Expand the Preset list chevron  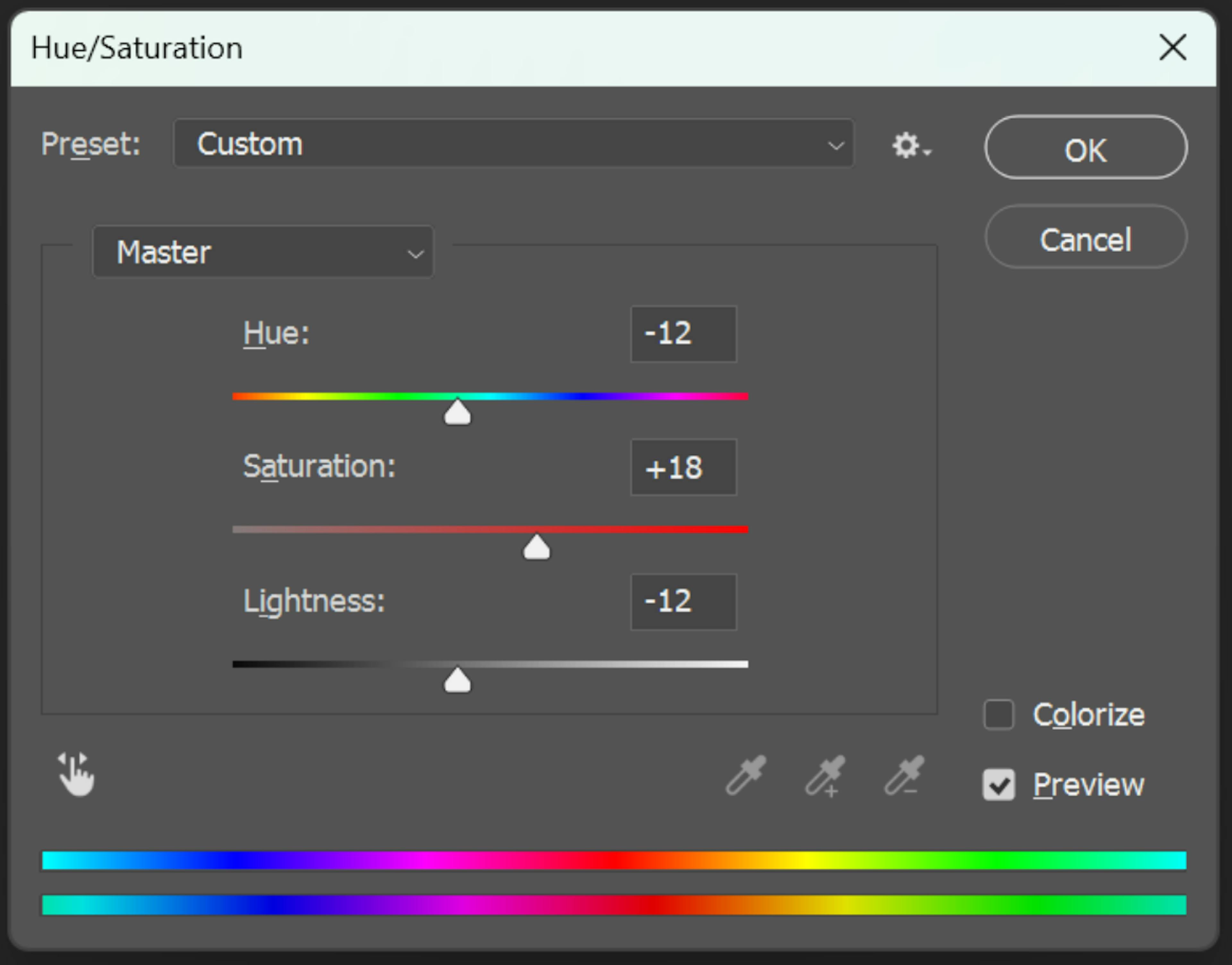pos(836,145)
